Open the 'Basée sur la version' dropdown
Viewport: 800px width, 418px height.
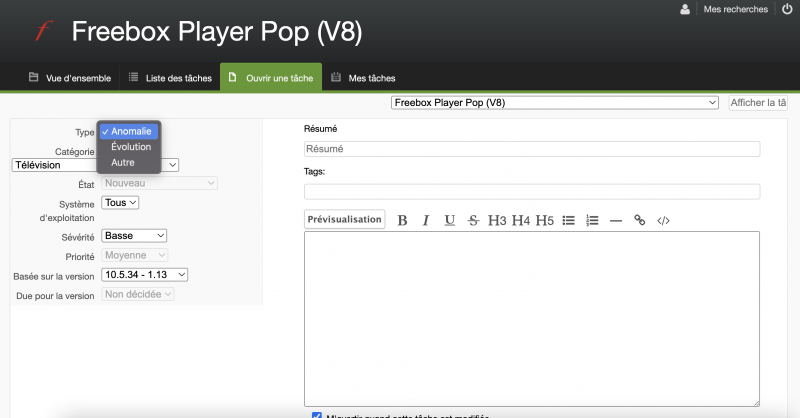(x=145, y=274)
